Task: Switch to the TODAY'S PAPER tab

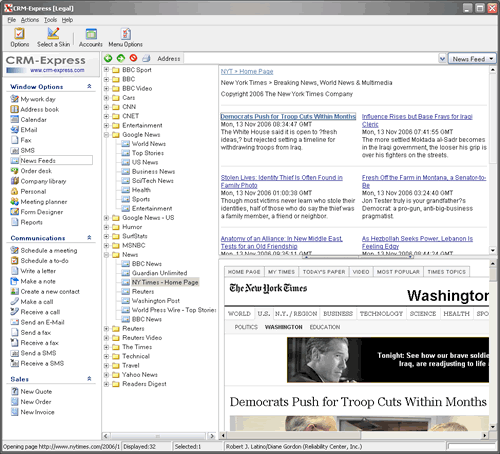Action: [324, 272]
